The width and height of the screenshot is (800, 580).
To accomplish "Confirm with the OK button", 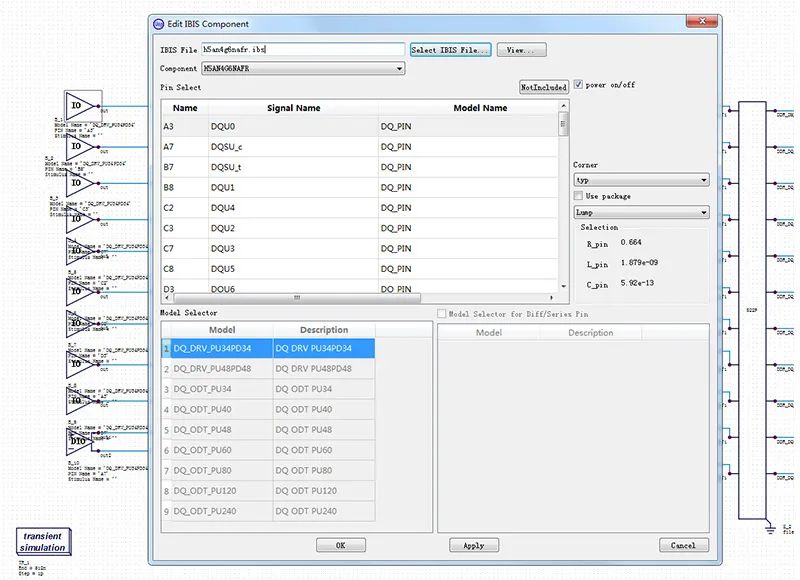I will coord(341,545).
